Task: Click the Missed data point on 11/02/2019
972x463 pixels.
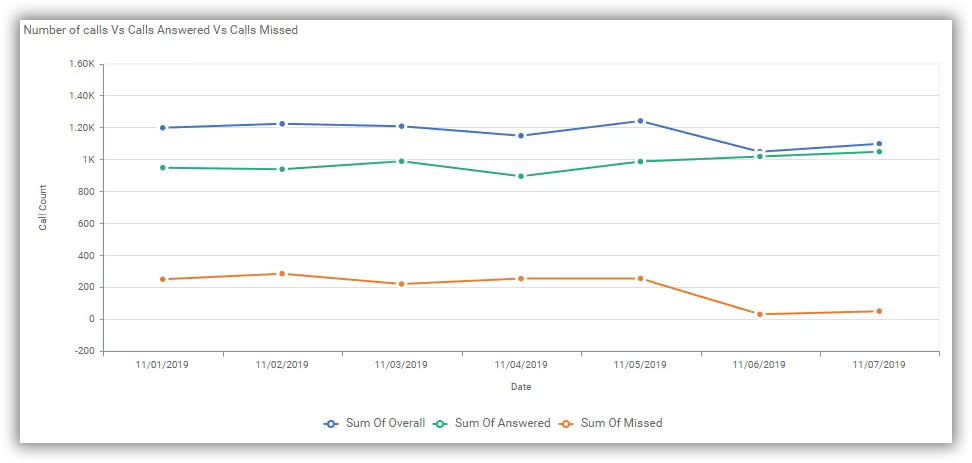Action: pyautogui.click(x=282, y=274)
